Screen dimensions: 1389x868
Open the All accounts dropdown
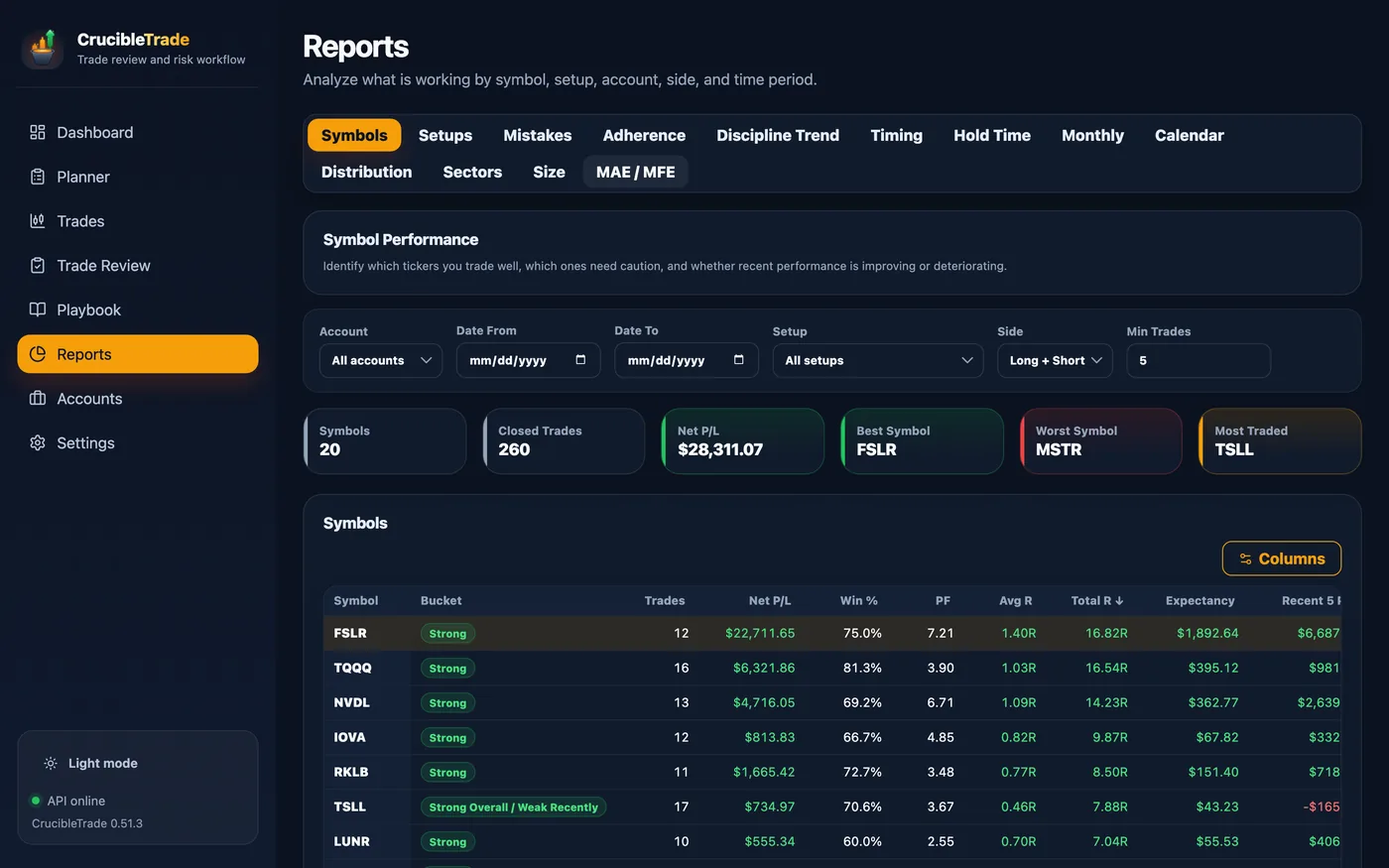[x=381, y=360]
